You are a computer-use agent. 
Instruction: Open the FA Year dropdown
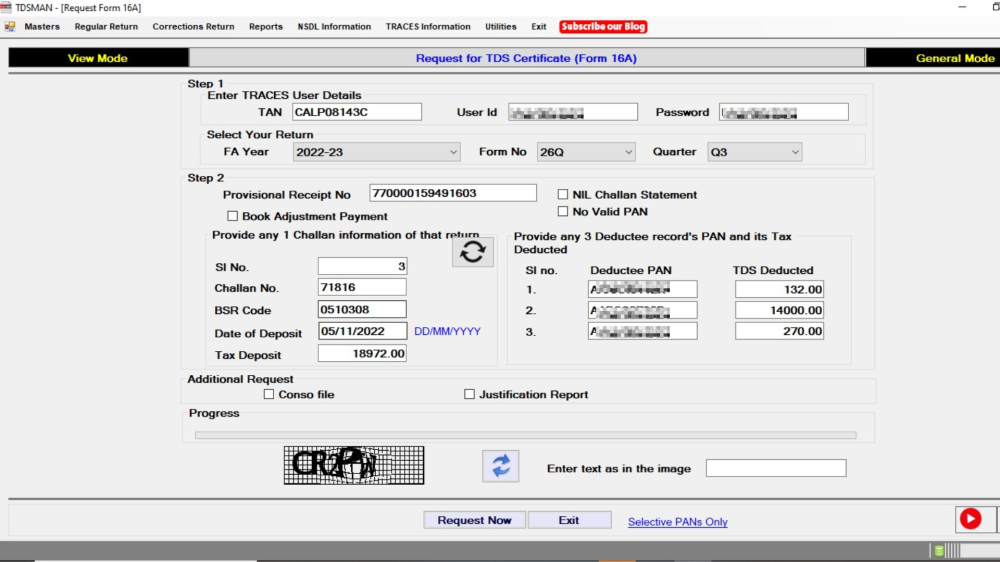tap(376, 152)
